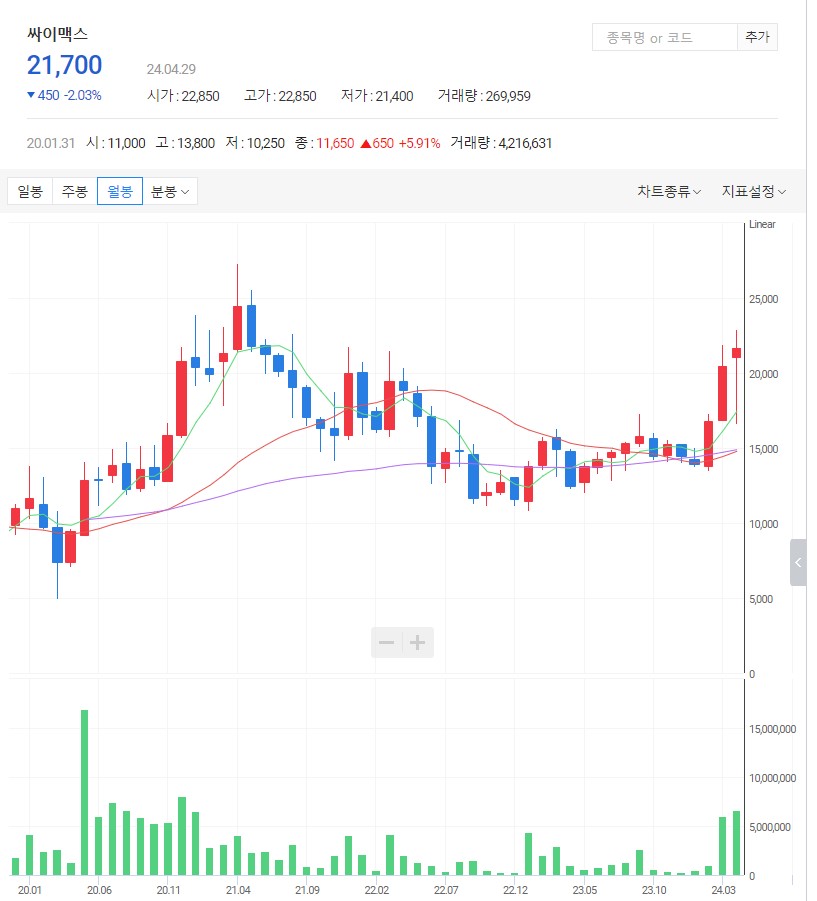Viewport: 817px width, 901px height.
Task: Click the 싸이맥스 stock name
Action: pyautogui.click(x=58, y=34)
